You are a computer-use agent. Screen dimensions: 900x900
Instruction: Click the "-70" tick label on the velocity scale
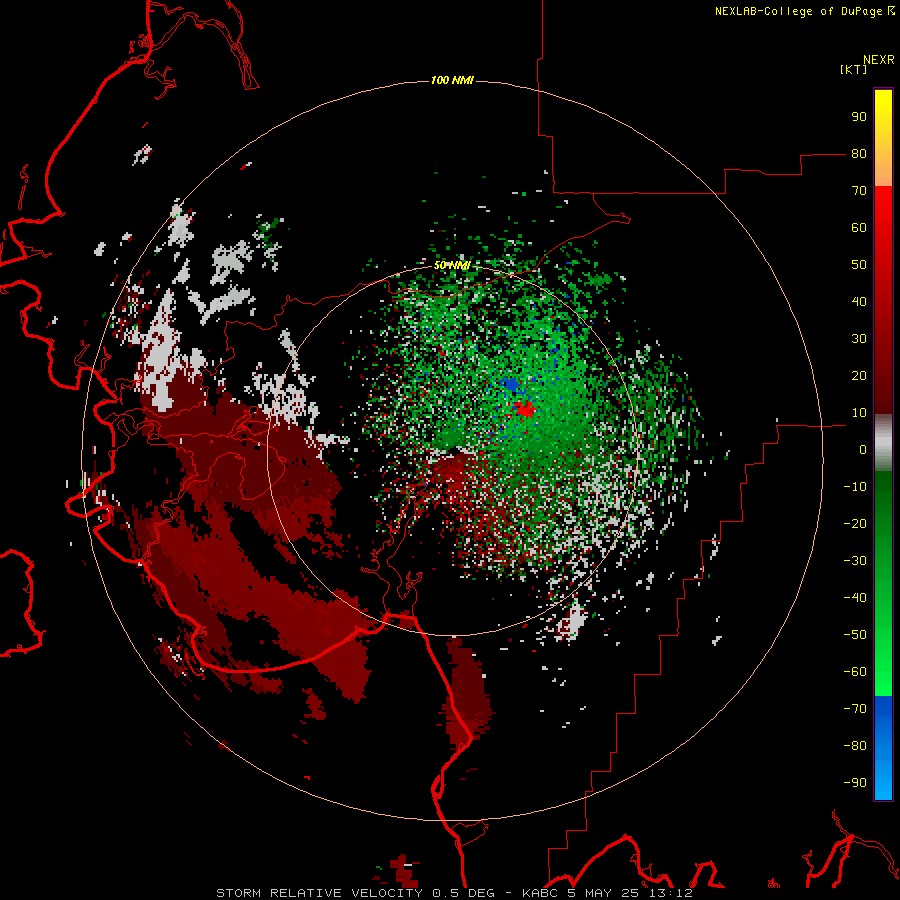coord(855,709)
